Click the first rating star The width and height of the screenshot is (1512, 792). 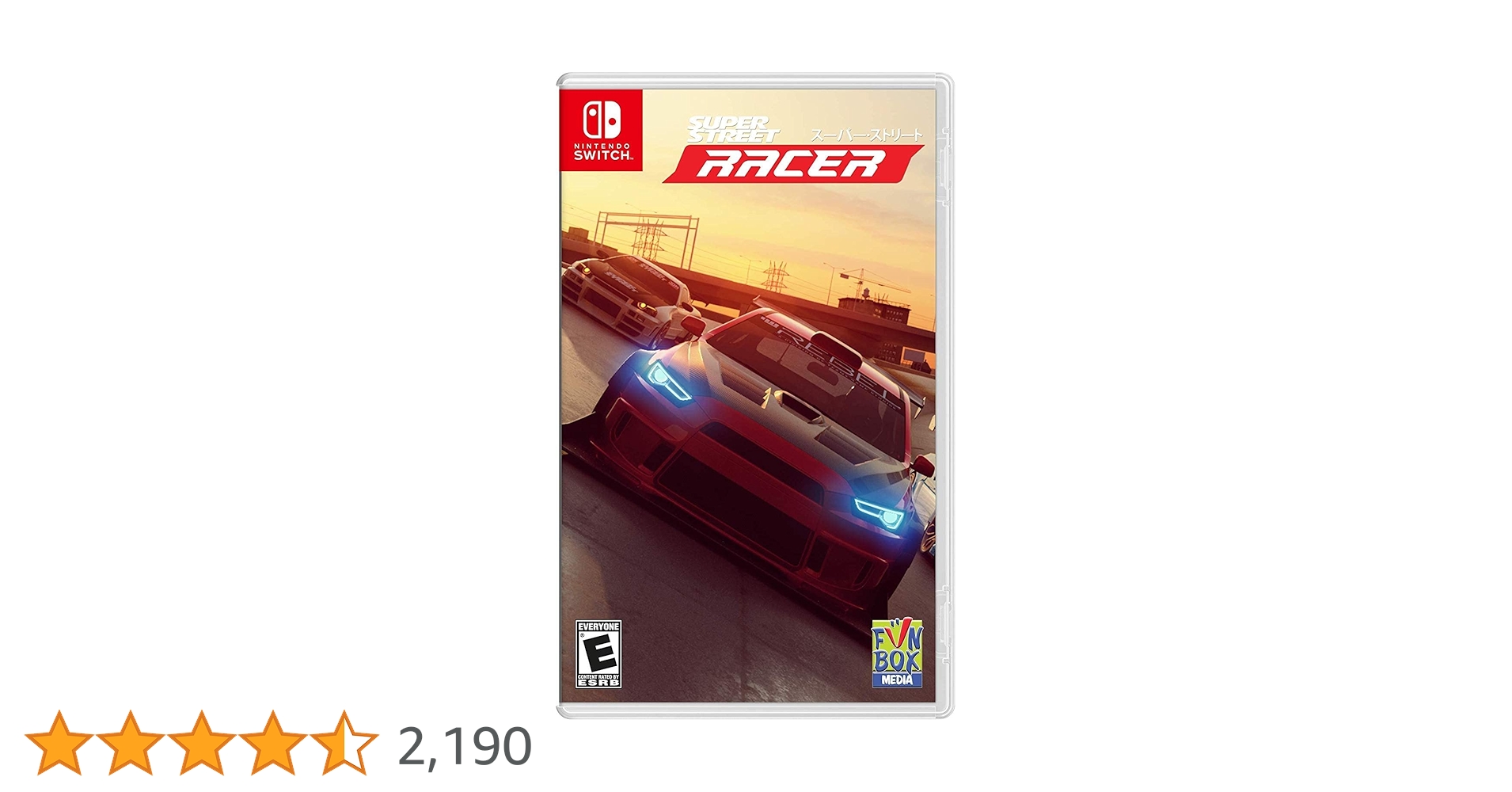[59, 743]
